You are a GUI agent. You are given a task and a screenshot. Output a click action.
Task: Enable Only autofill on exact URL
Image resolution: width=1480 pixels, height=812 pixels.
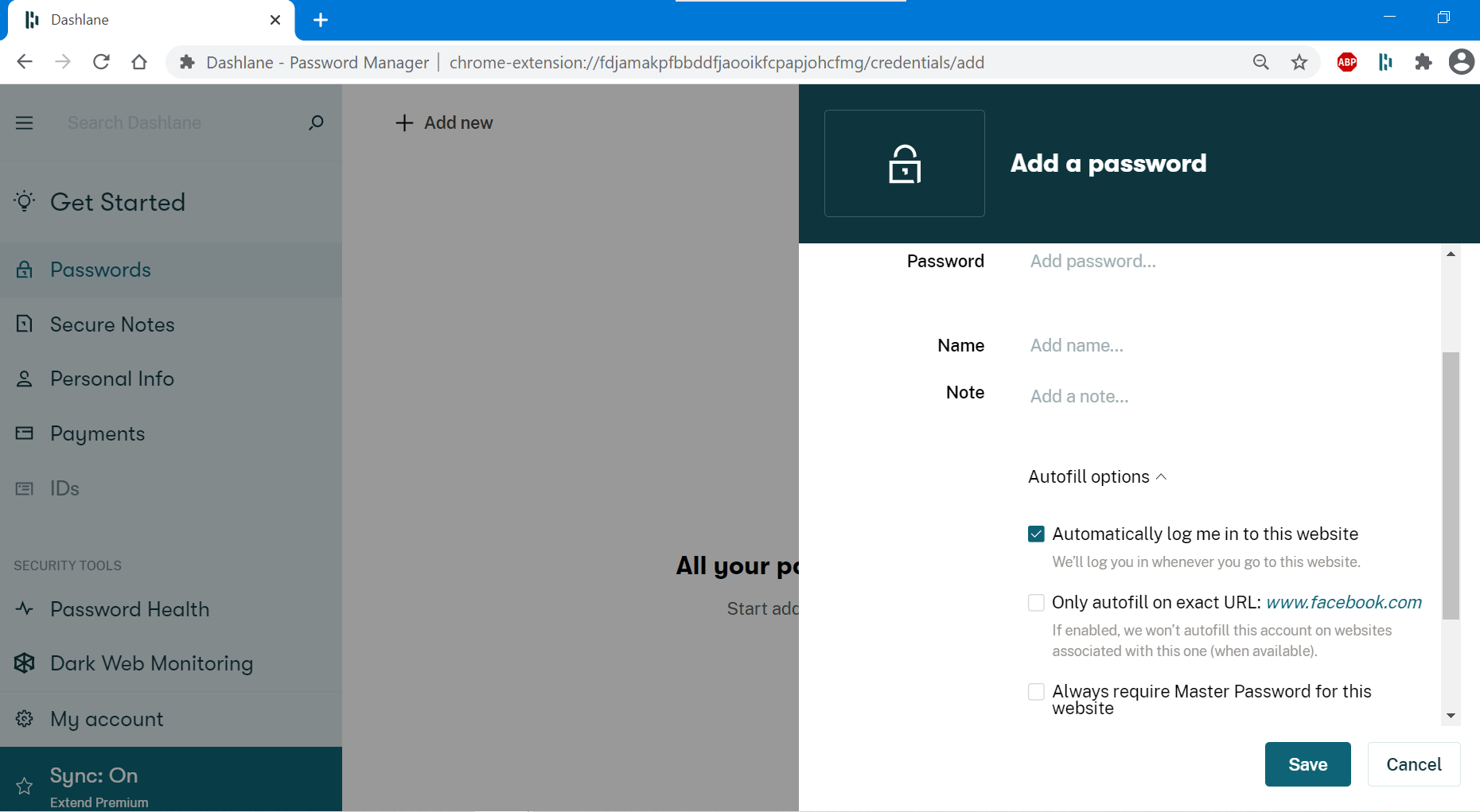click(1035, 602)
